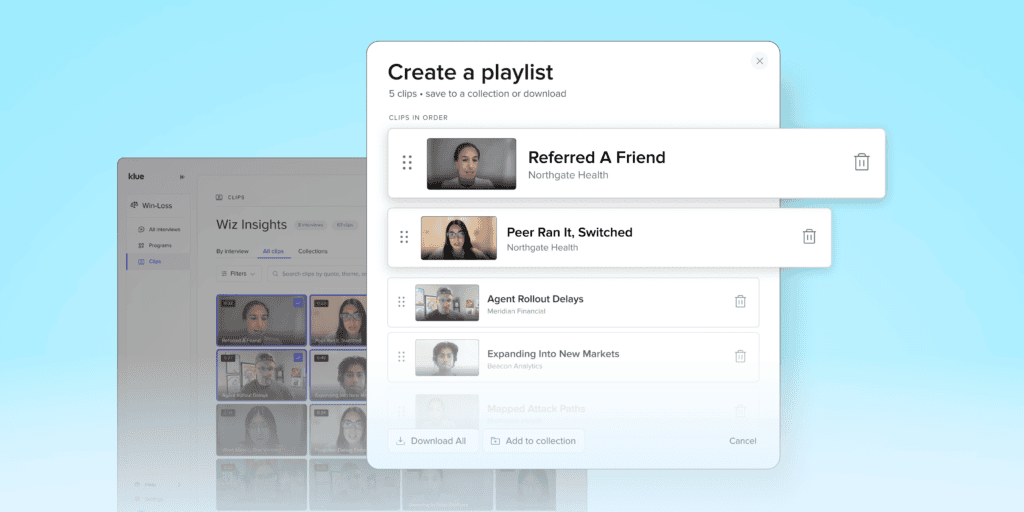Select the Expanding Into New Markets title
This screenshot has height=512, width=1024.
point(553,354)
